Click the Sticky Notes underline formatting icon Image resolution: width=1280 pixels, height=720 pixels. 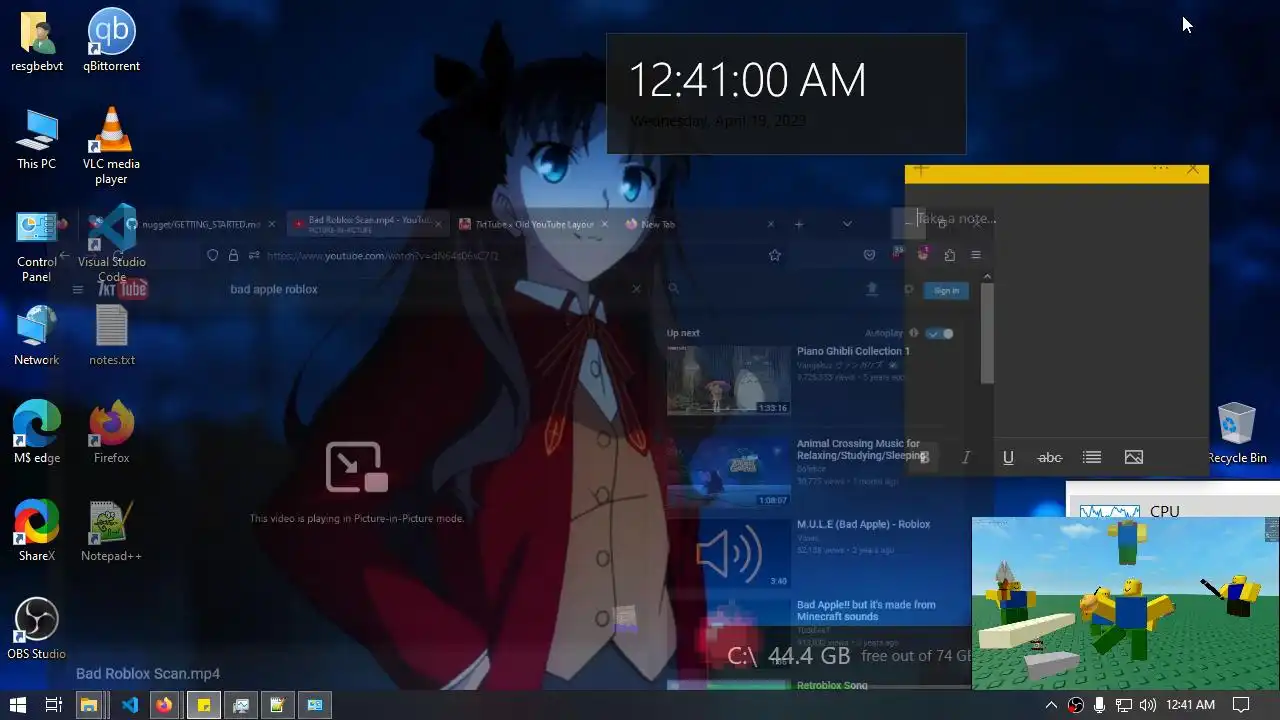[1008, 457]
